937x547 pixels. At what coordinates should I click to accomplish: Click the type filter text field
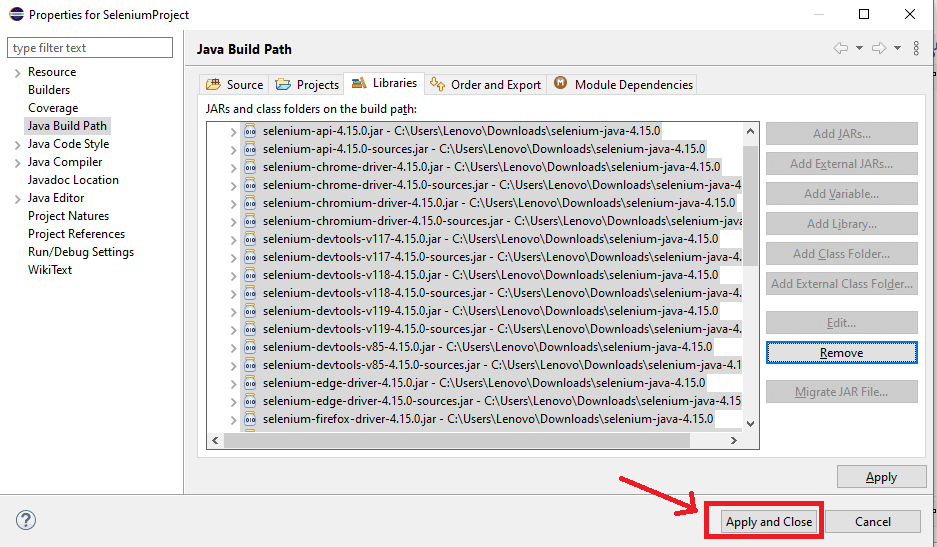(x=90, y=48)
